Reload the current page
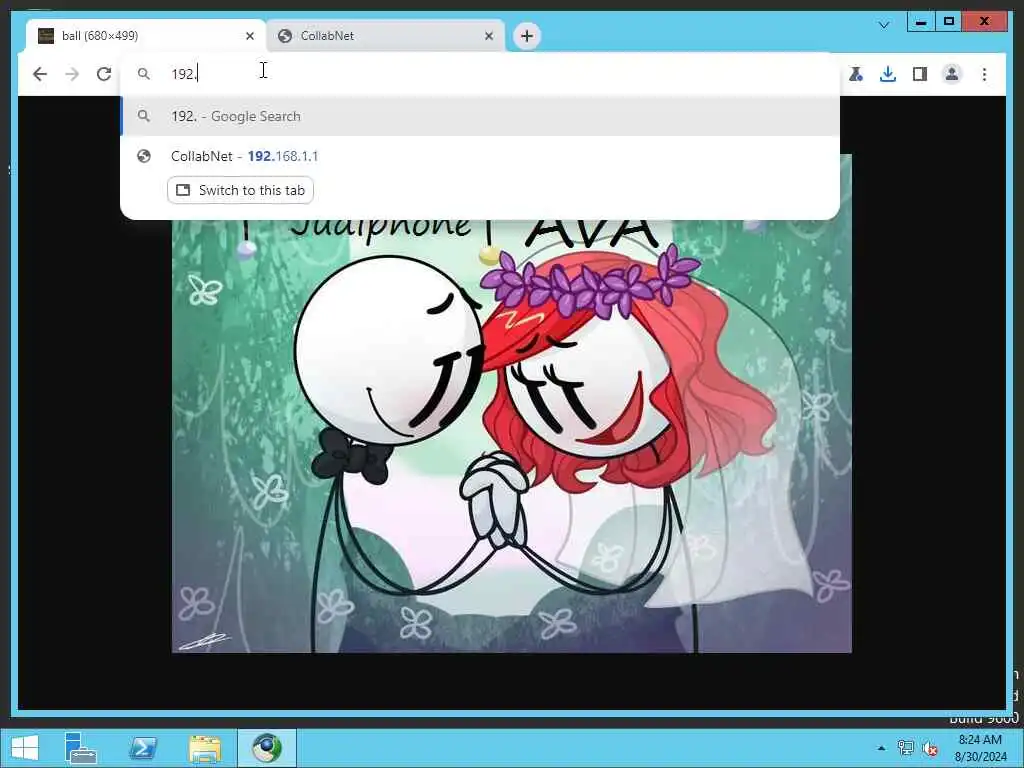The height and width of the screenshot is (768, 1024). (x=104, y=74)
